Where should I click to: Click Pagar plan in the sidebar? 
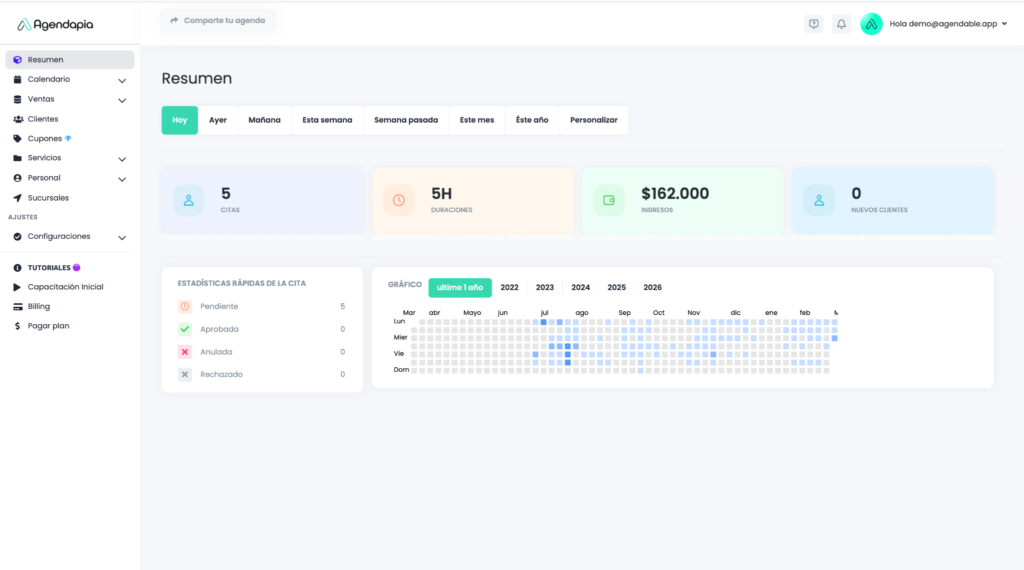[48, 326]
